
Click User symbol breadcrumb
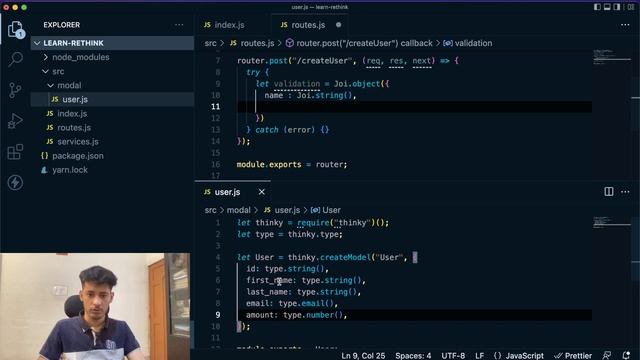point(326,210)
